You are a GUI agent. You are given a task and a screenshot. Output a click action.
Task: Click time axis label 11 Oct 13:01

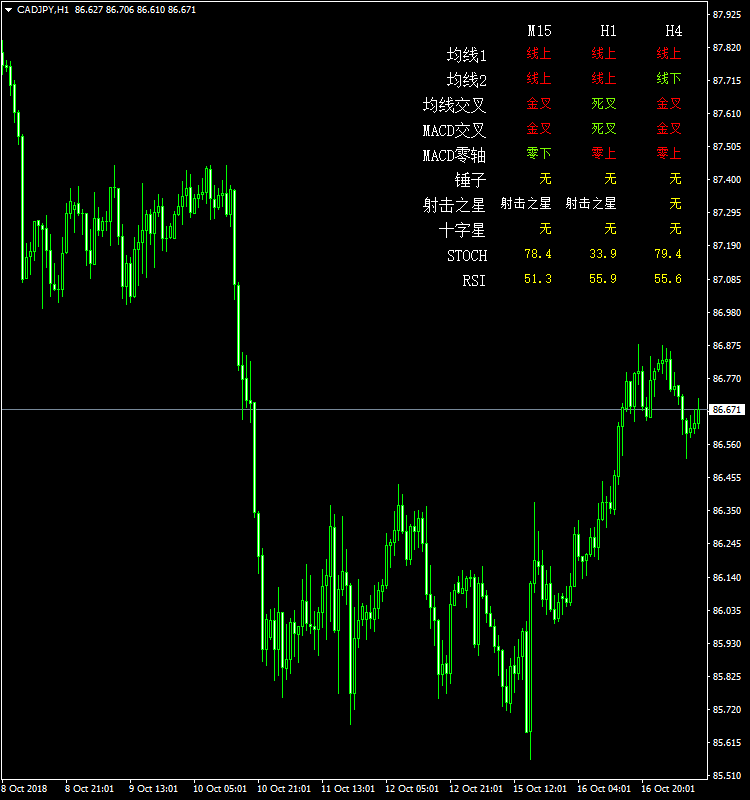[347, 789]
